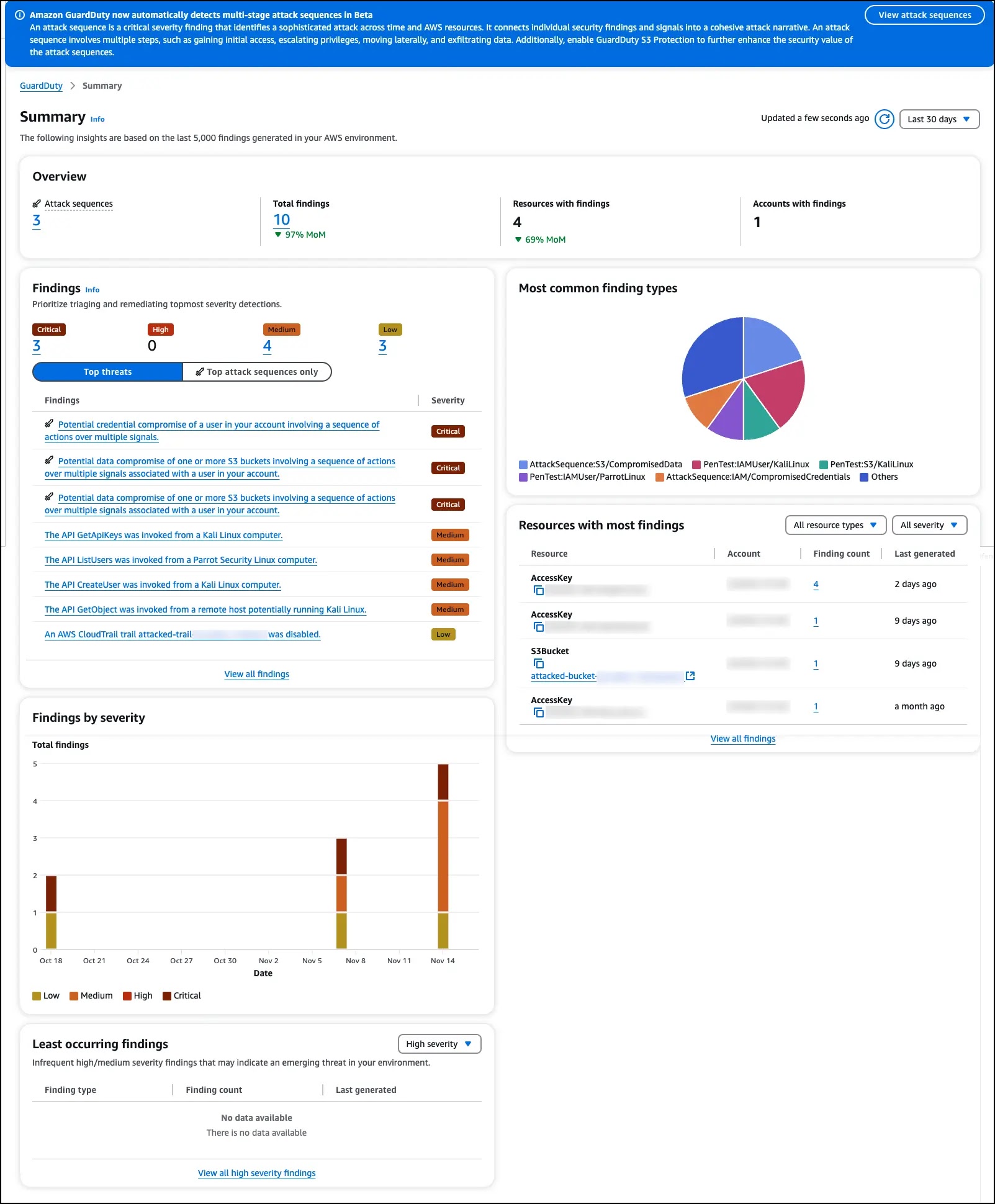Open the Last 30 days dropdown
995x1204 pixels.
coord(939,119)
